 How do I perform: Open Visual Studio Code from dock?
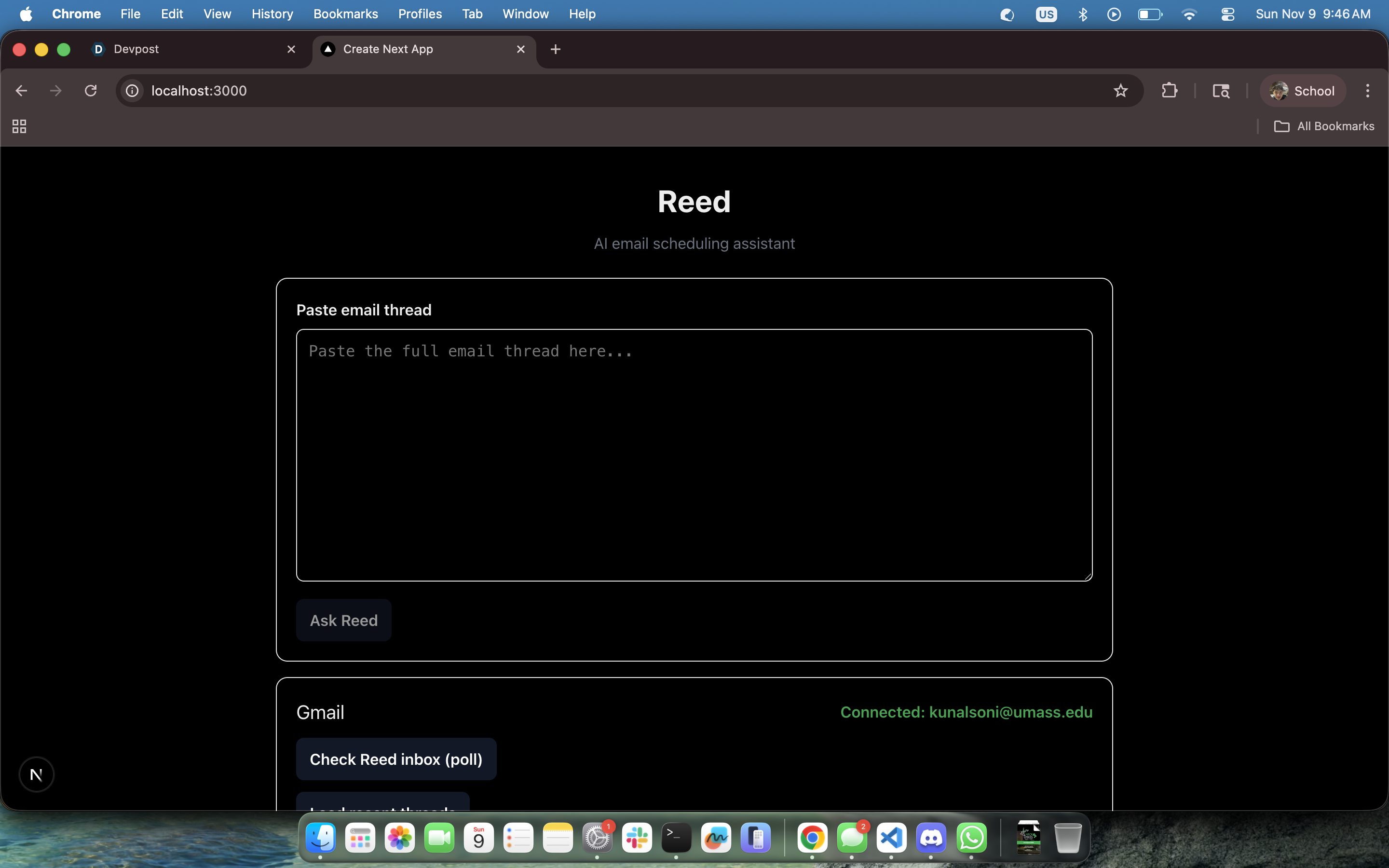click(x=891, y=838)
